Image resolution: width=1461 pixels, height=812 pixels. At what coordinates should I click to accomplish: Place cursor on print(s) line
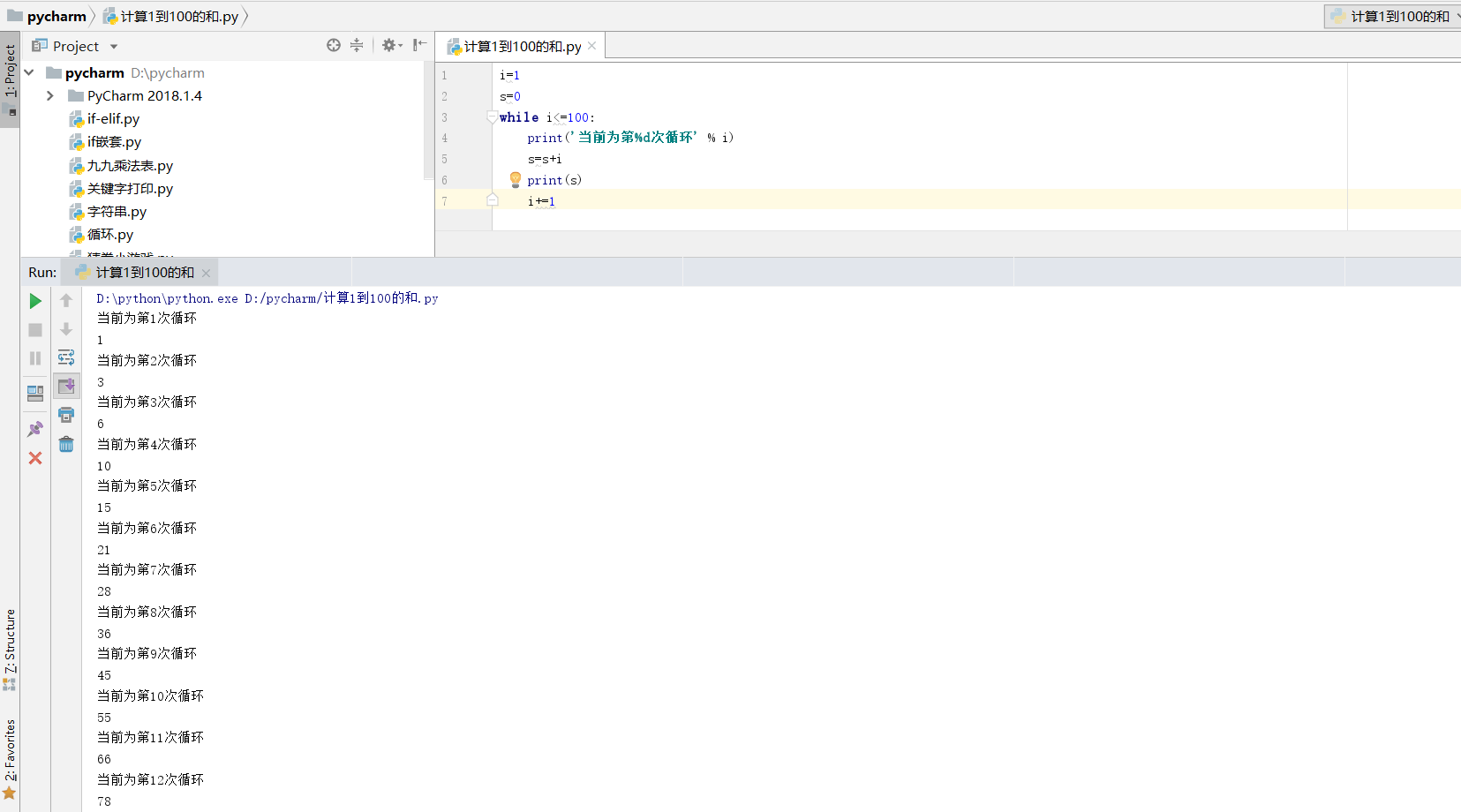[554, 180]
